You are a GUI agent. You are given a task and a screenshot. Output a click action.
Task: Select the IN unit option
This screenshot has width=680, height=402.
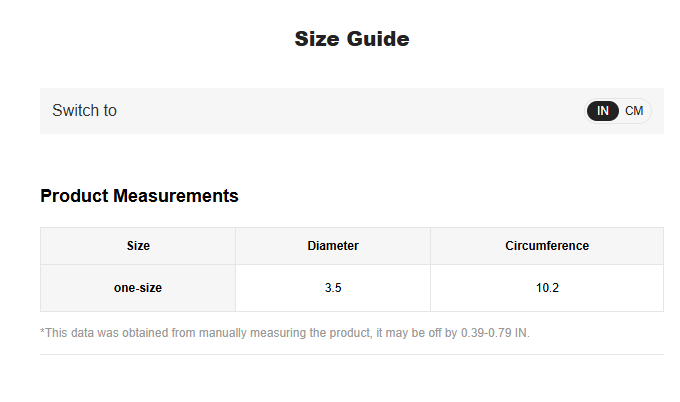click(603, 111)
